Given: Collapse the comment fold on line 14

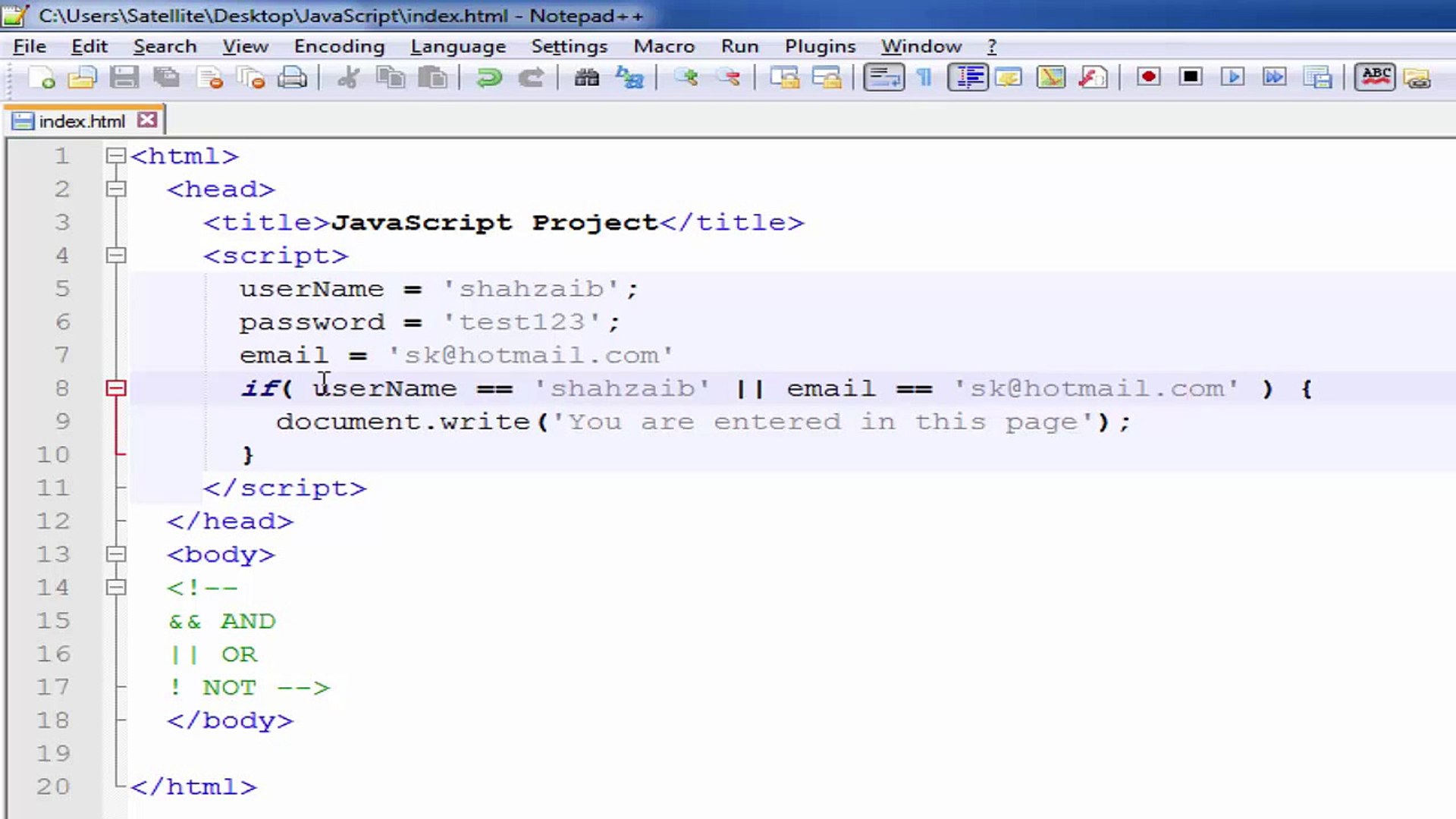Looking at the screenshot, I should point(116,588).
